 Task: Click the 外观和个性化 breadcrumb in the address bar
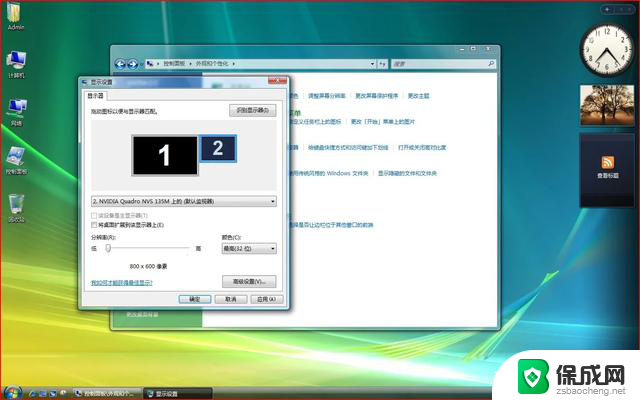coord(212,64)
